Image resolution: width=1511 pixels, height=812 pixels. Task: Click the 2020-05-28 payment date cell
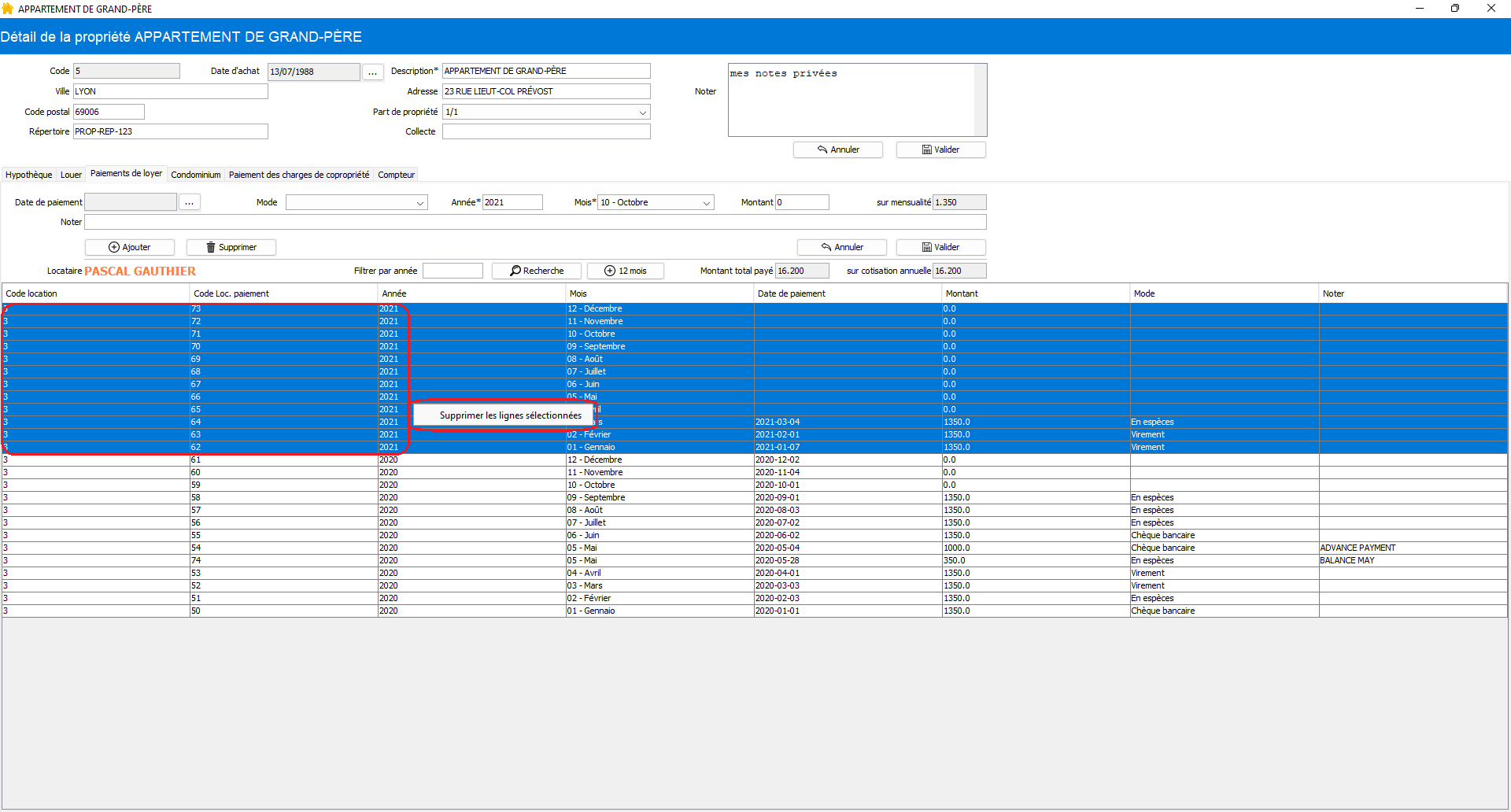tap(848, 560)
